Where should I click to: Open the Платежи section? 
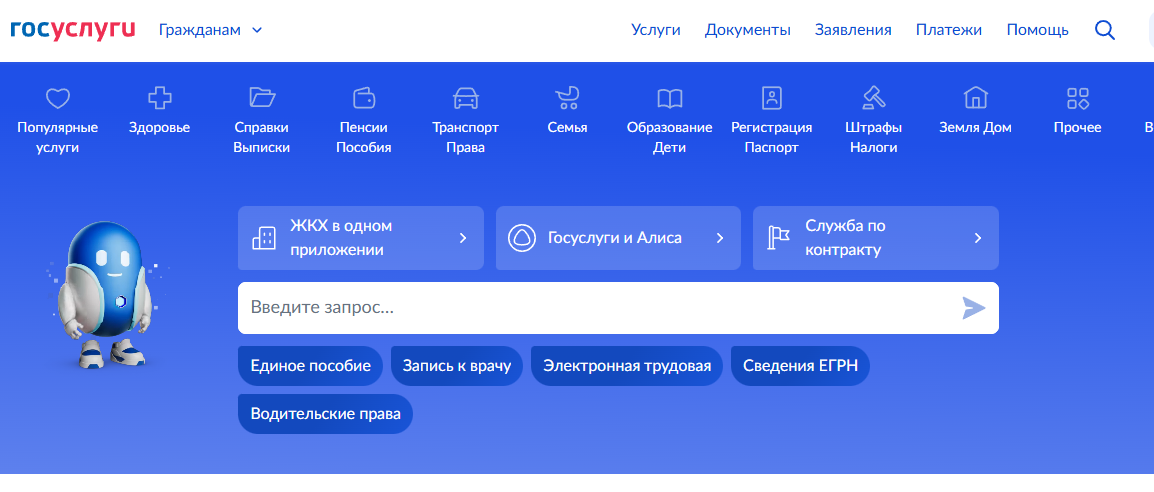click(949, 30)
